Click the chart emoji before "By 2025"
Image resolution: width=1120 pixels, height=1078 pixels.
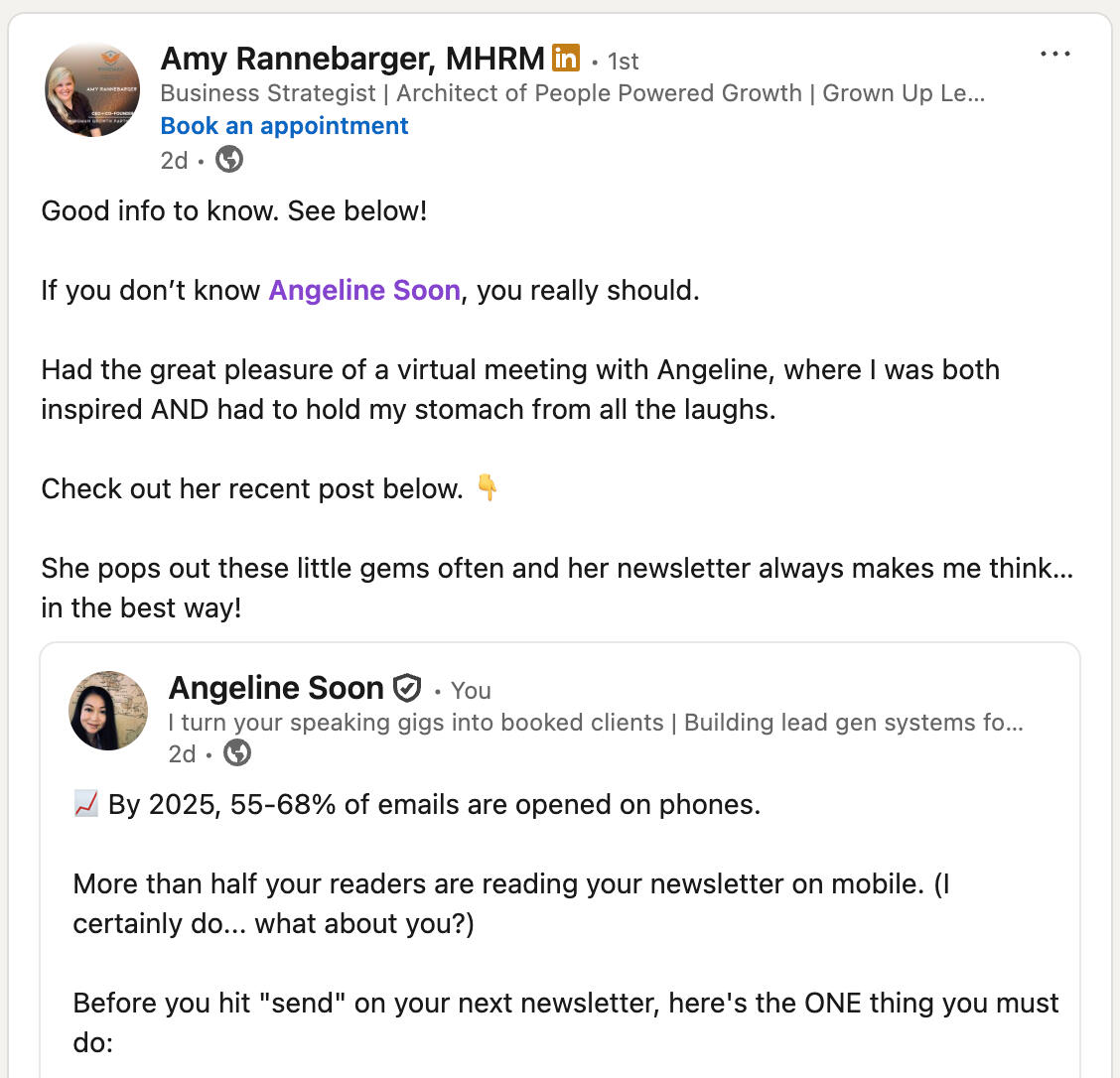(x=86, y=804)
